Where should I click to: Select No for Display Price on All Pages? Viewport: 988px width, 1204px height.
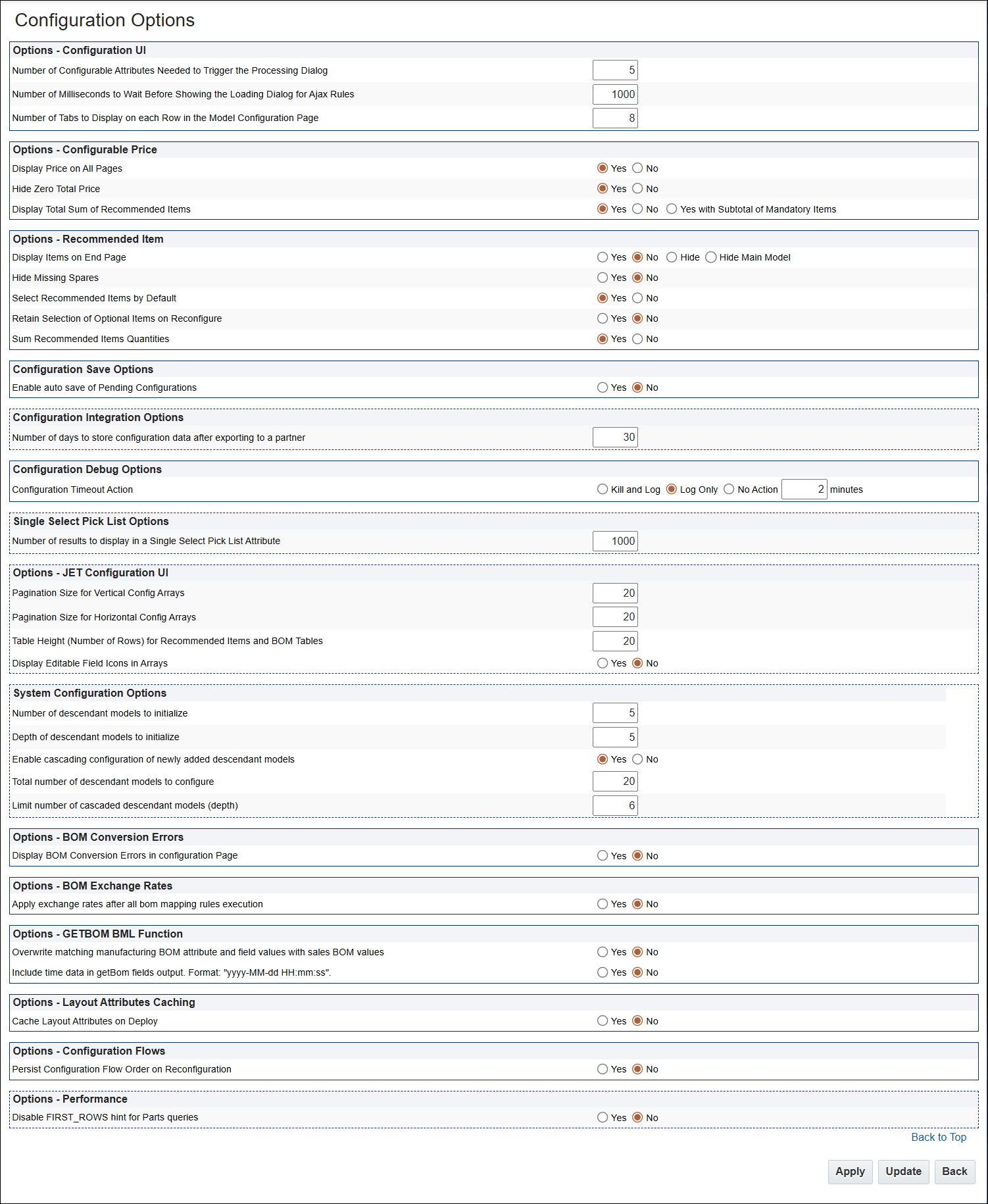(x=637, y=168)
